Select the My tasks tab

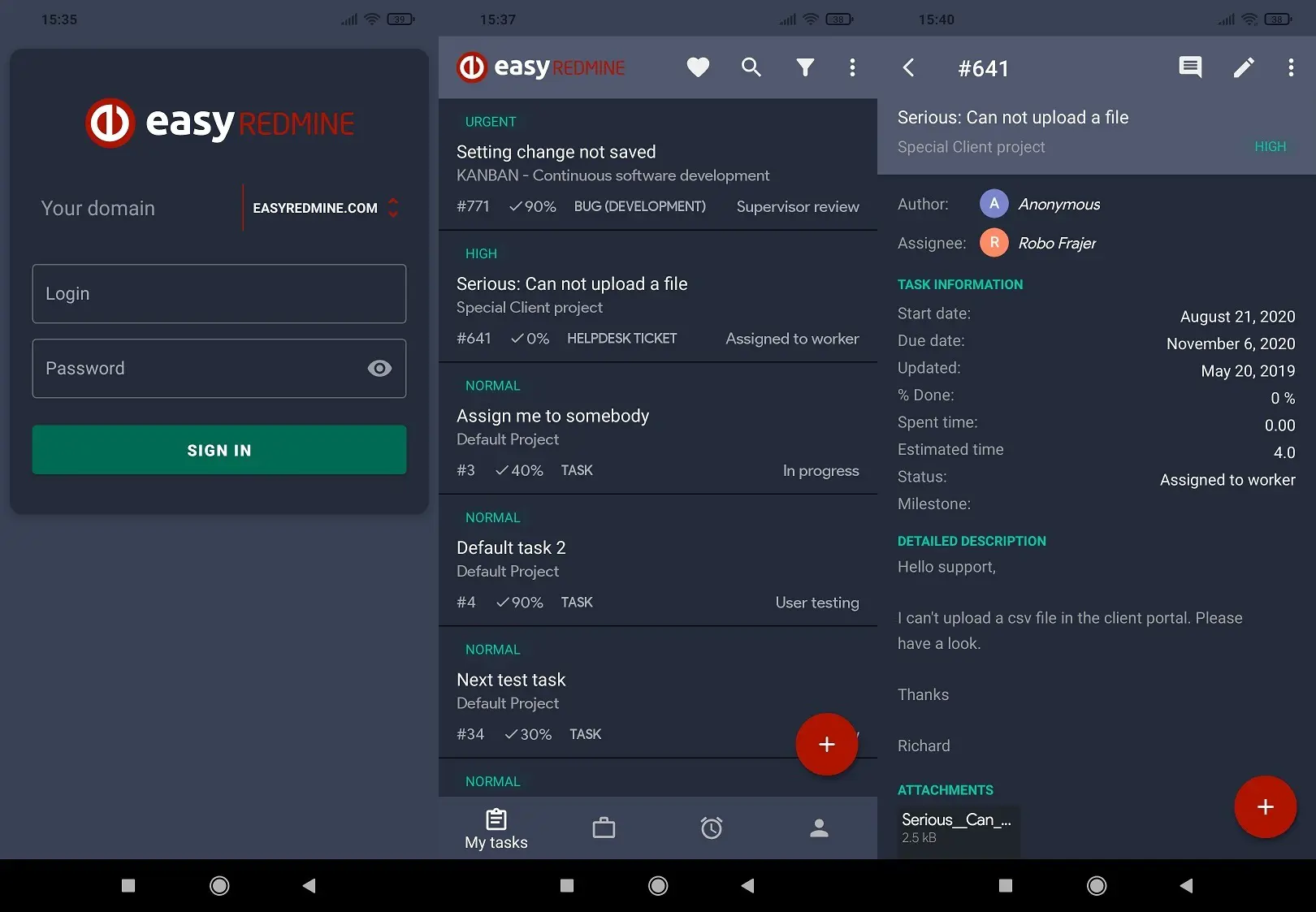[496, 828]
